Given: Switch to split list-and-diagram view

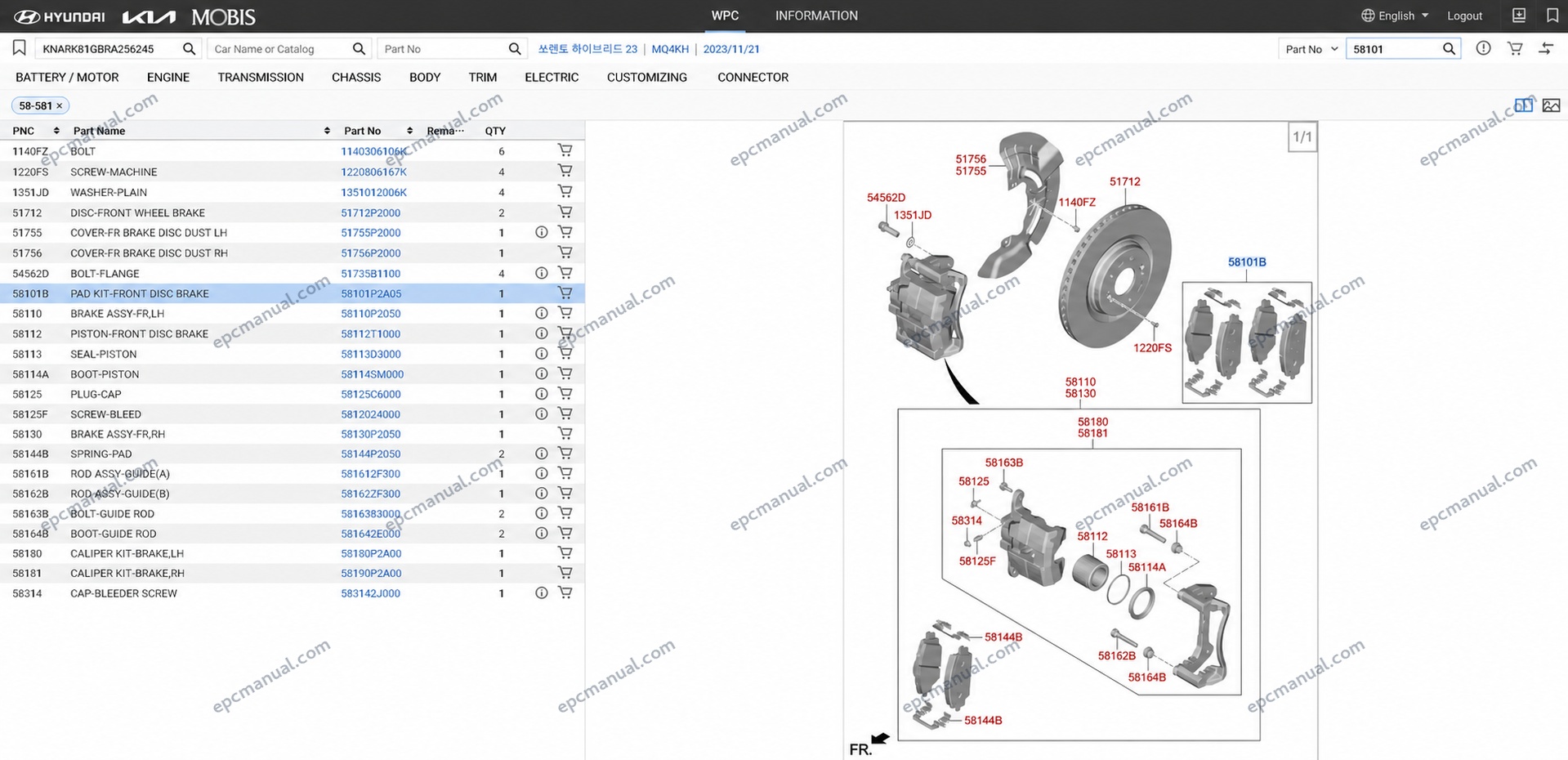Looking at the screenshot, I should 1523,105.
